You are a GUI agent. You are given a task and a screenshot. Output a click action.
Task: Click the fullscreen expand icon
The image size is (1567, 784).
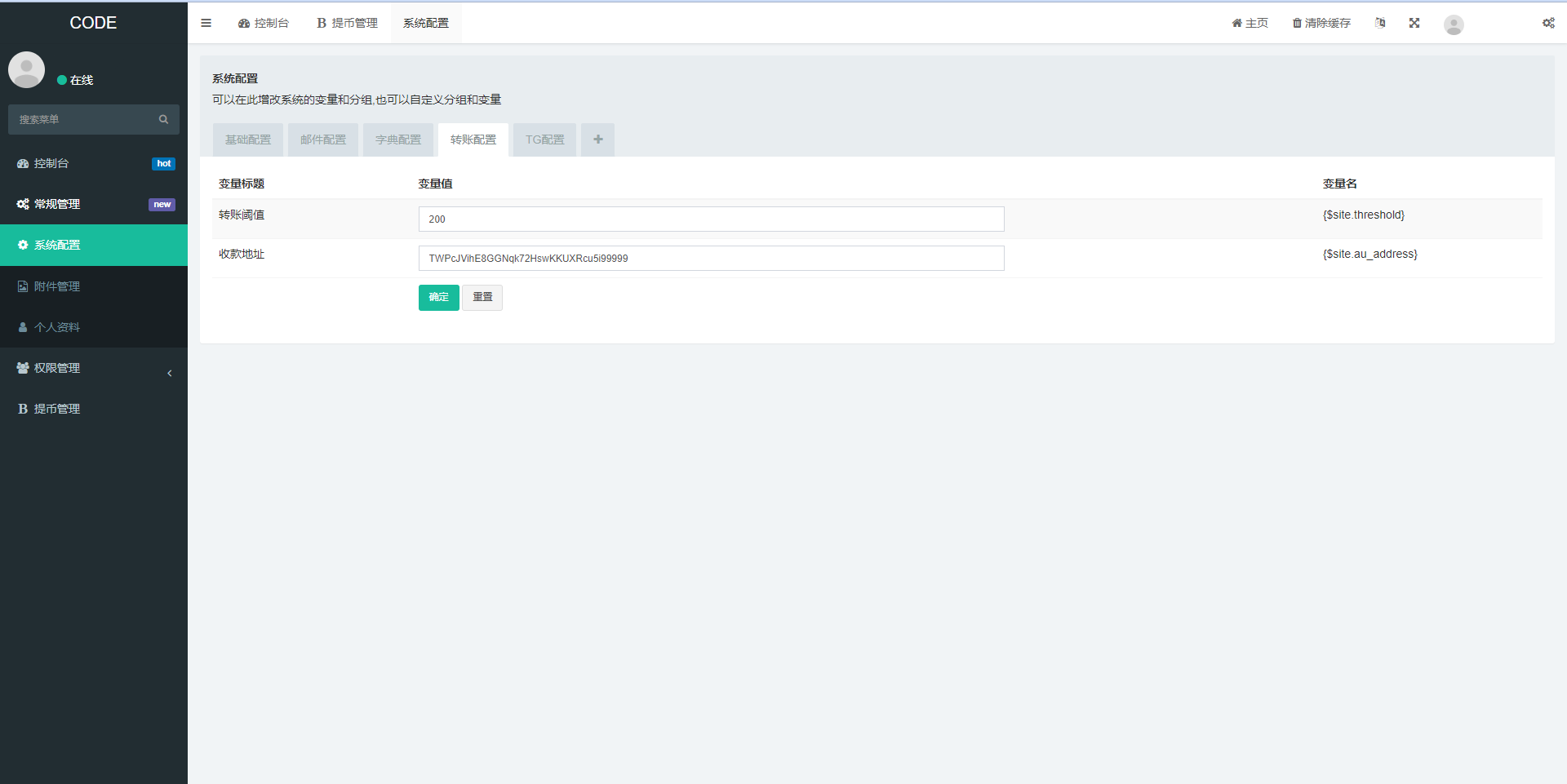[1414, 23]
